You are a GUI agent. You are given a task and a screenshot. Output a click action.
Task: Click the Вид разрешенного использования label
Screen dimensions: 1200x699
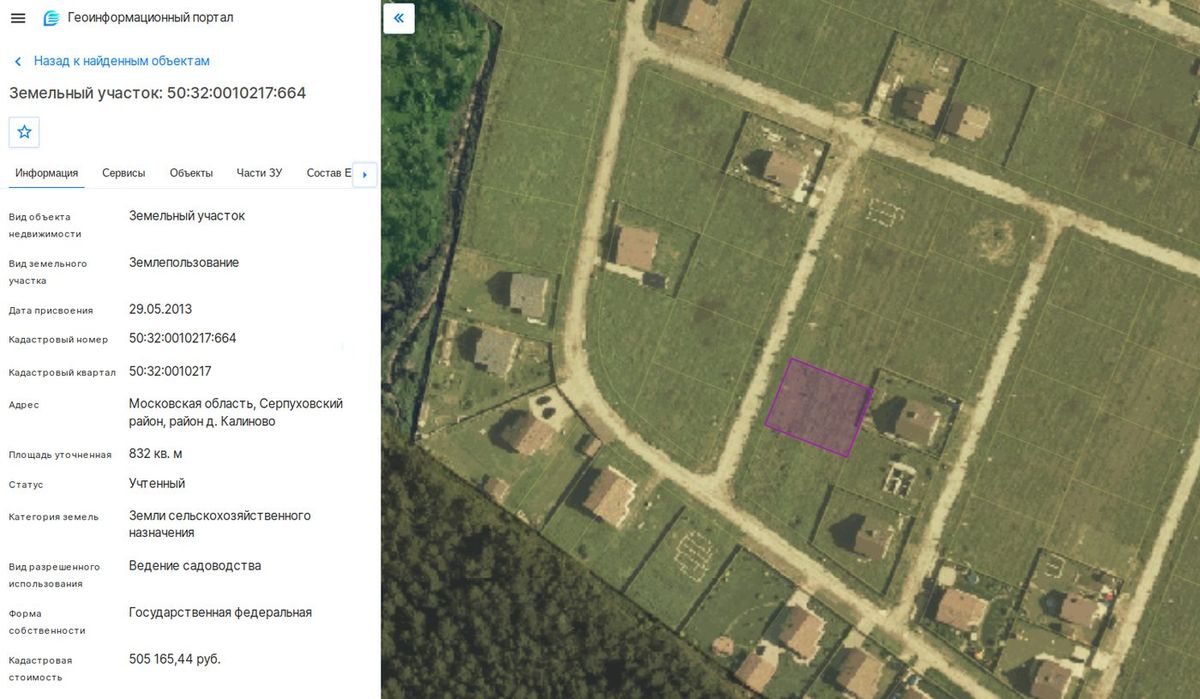click(x=54, y=575)
